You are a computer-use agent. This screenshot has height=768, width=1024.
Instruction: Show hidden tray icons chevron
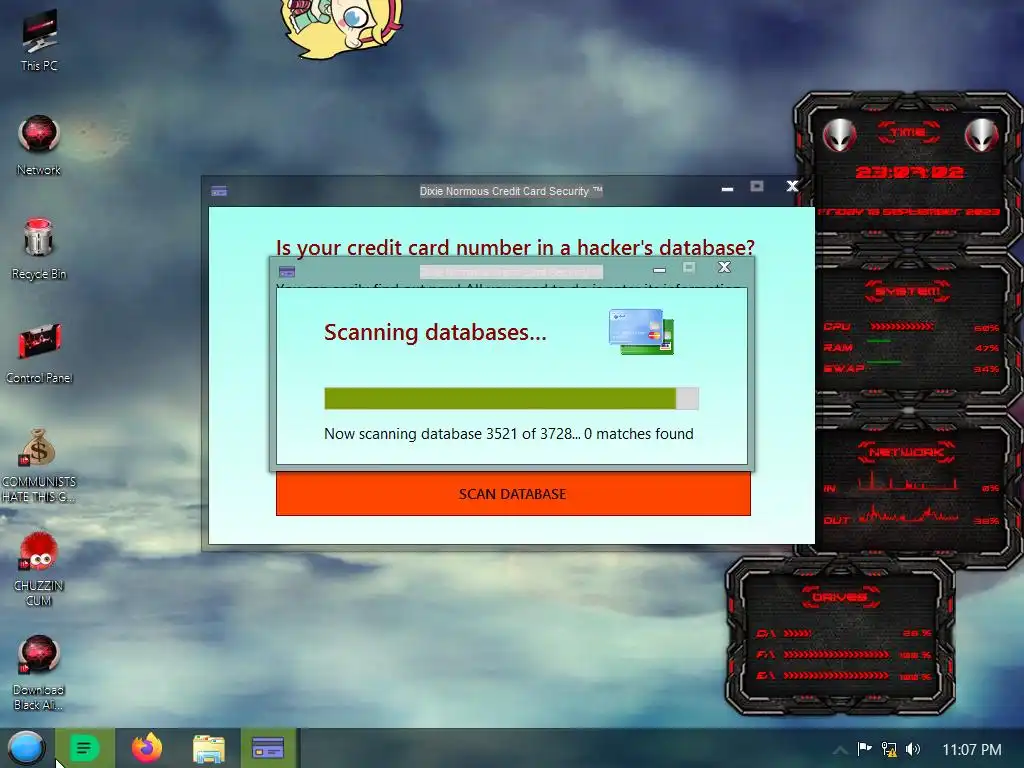pyautogui.click(x=840, y=750)
